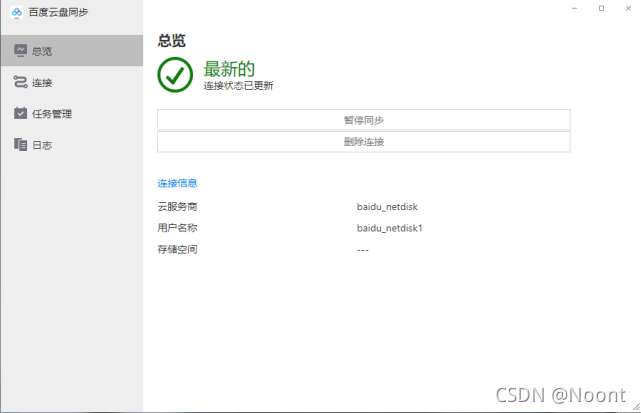Click the 总览 overview monitor icon
This screenshot has width=641, height=413.
pos(20,51)
